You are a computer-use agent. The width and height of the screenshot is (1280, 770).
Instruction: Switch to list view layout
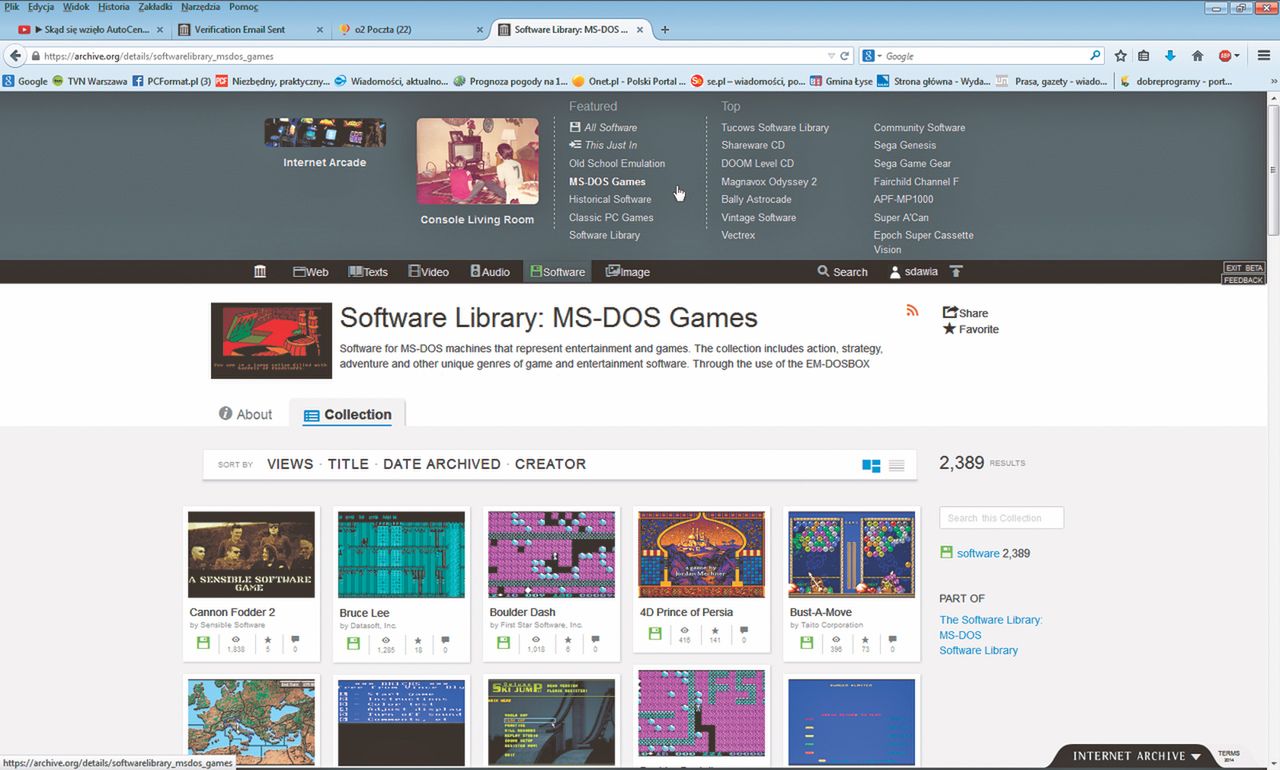896,465
